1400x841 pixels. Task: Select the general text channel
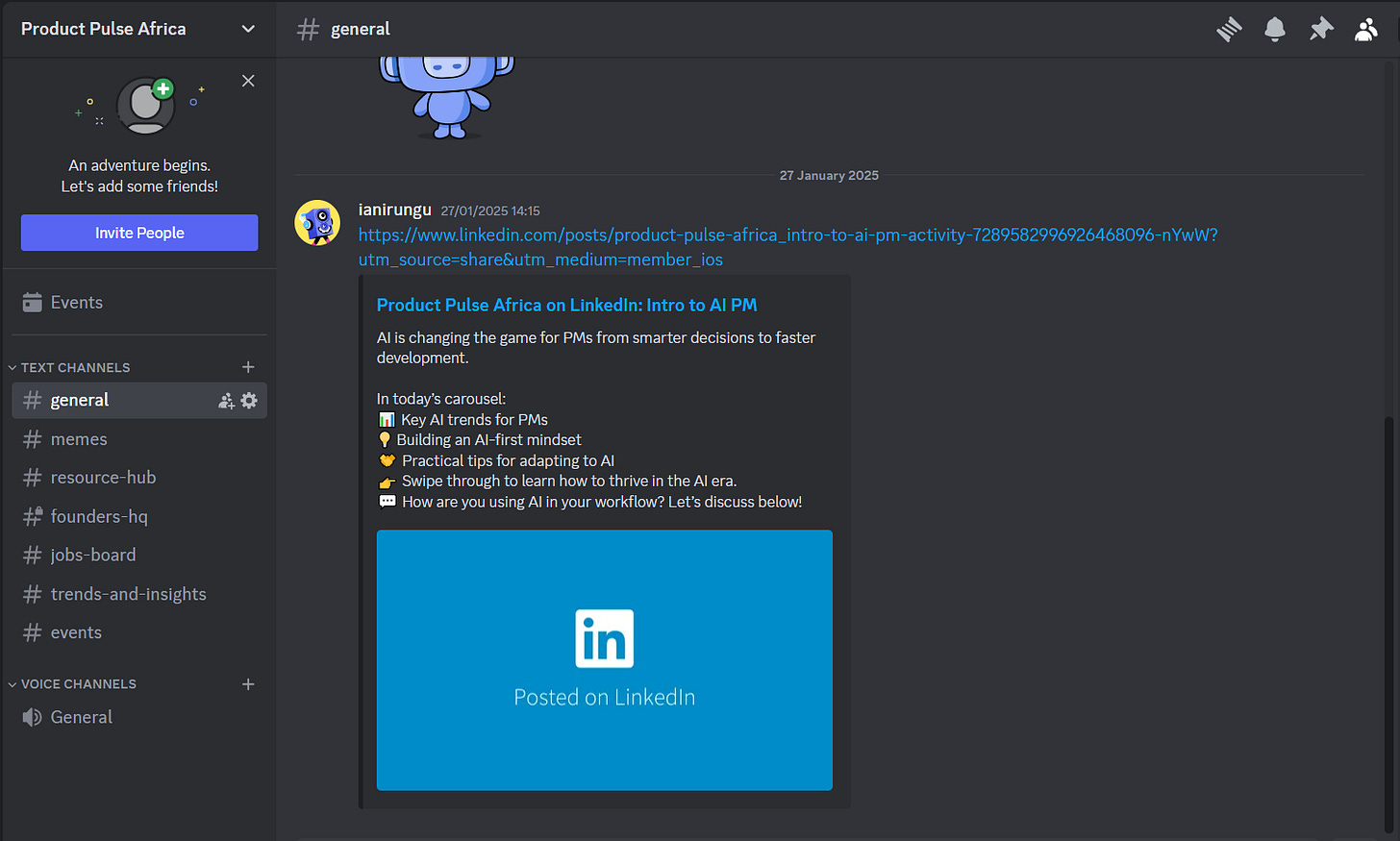point(139,401)
